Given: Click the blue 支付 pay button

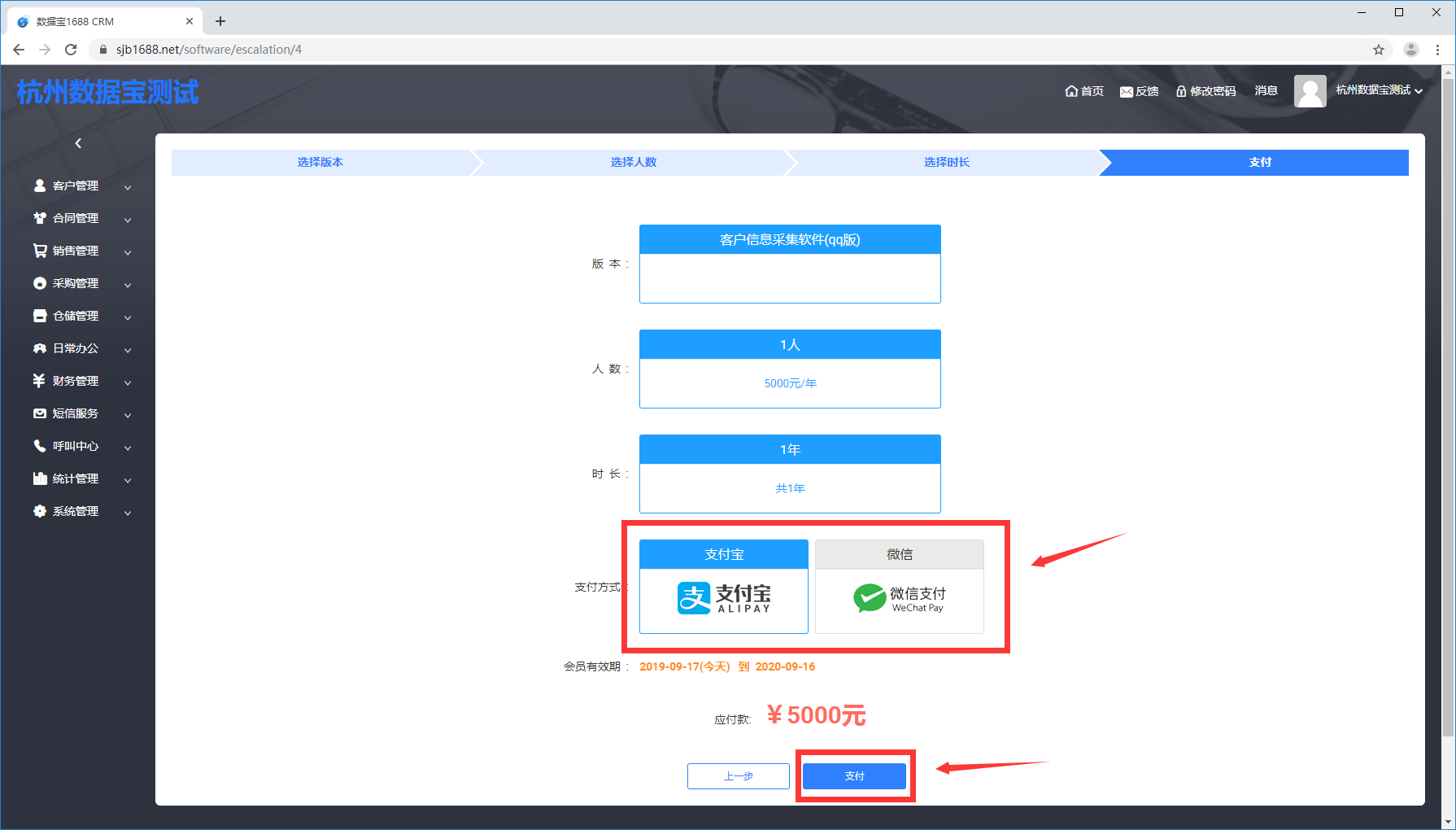Looking at the screenshot, I should [854, 776].
